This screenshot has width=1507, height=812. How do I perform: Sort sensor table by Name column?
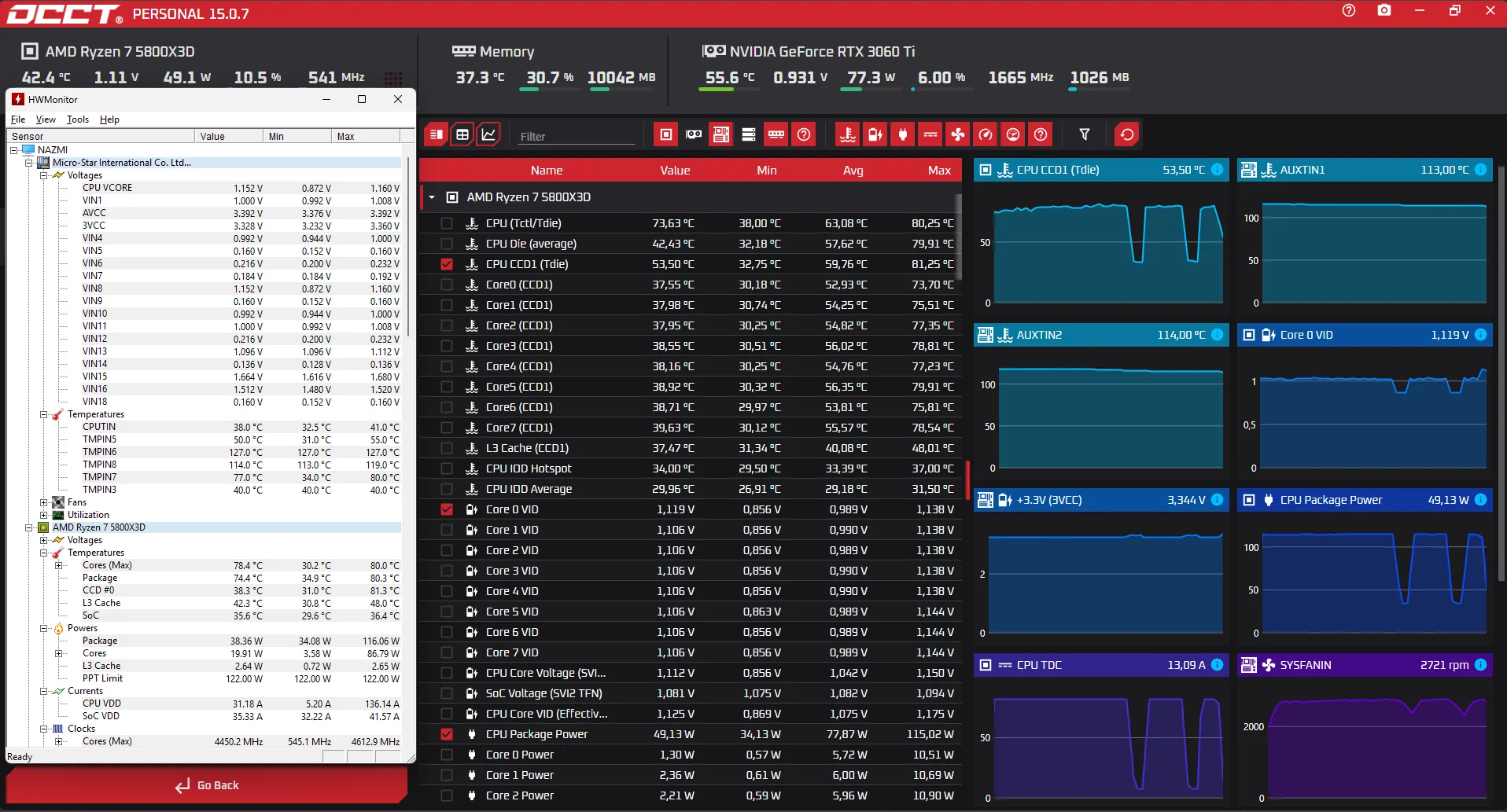tap(547, 171)
